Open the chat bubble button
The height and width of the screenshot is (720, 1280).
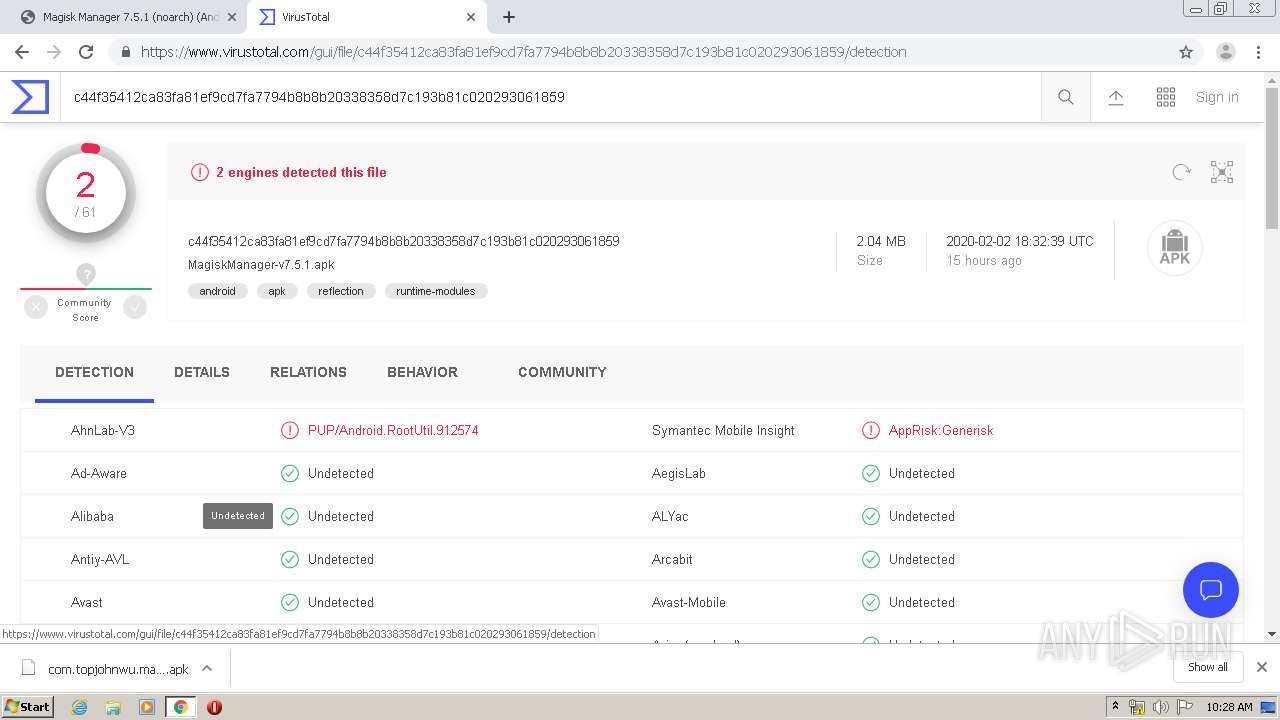tap(1211, 590)
